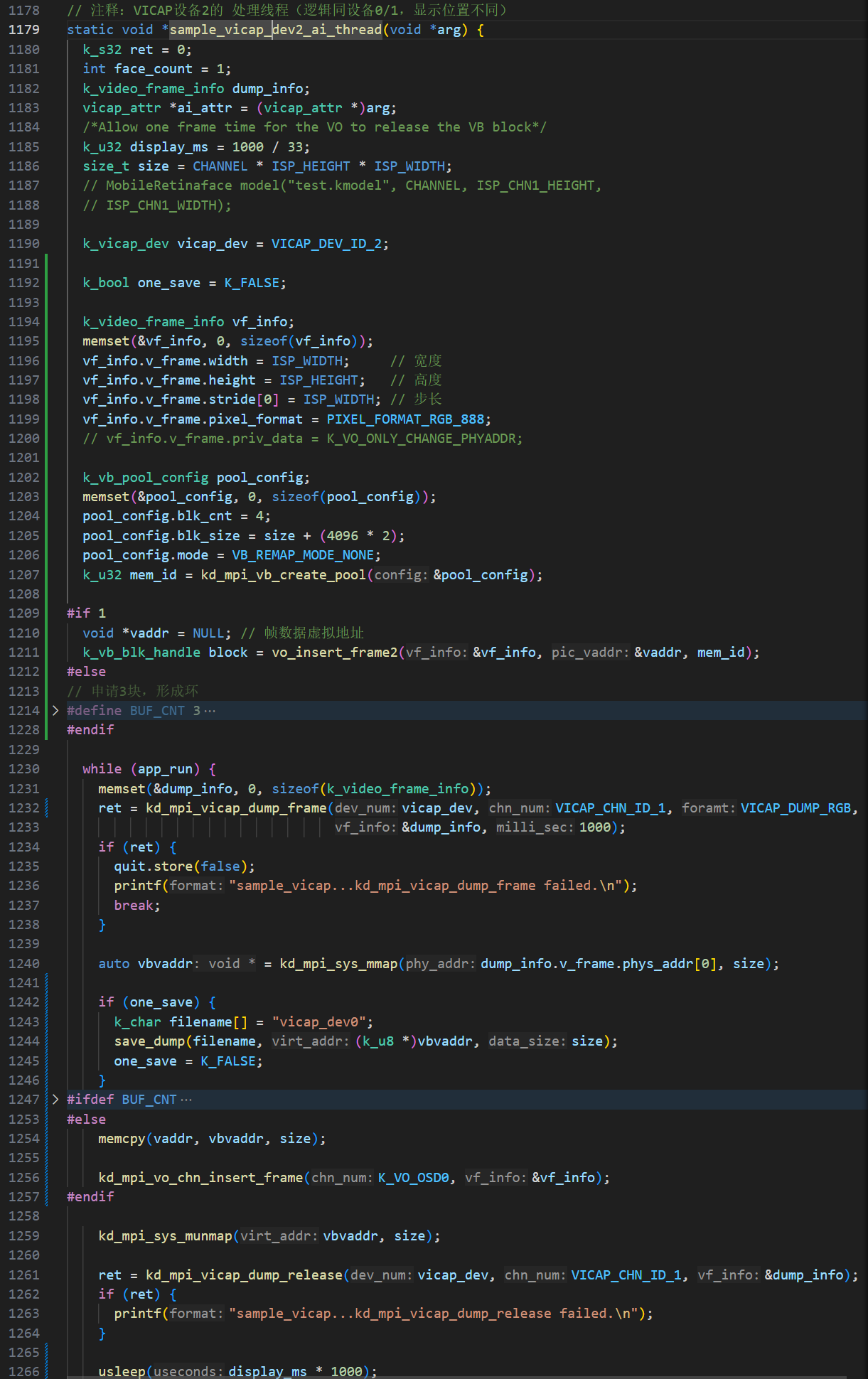868x1379 pixels.
Task: Click the K_VO_OSD0 channel constant
Action: pyautogui.click(x=413, y=1178)
